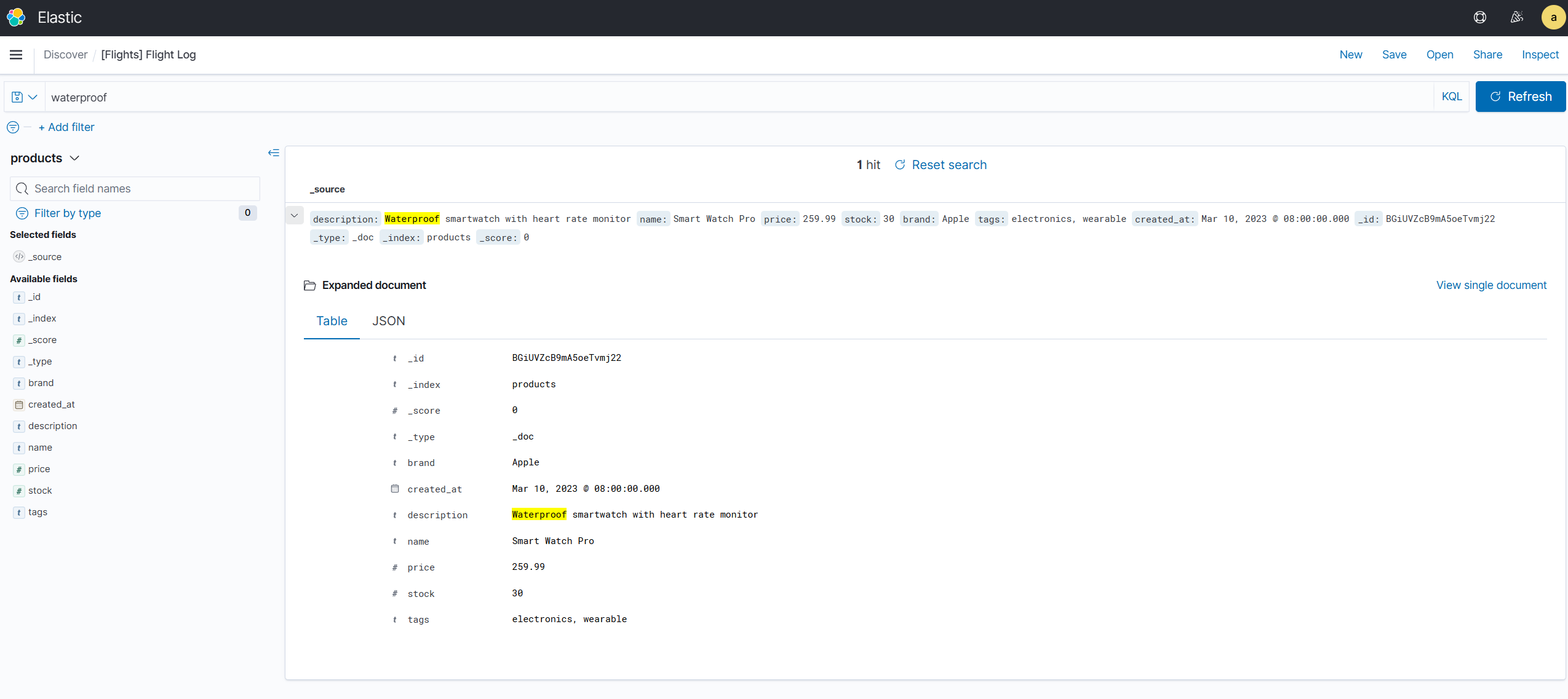Toggle the Filter by type options
Image resolution: width=1568 pixels, height=699 pixels.
68,213
